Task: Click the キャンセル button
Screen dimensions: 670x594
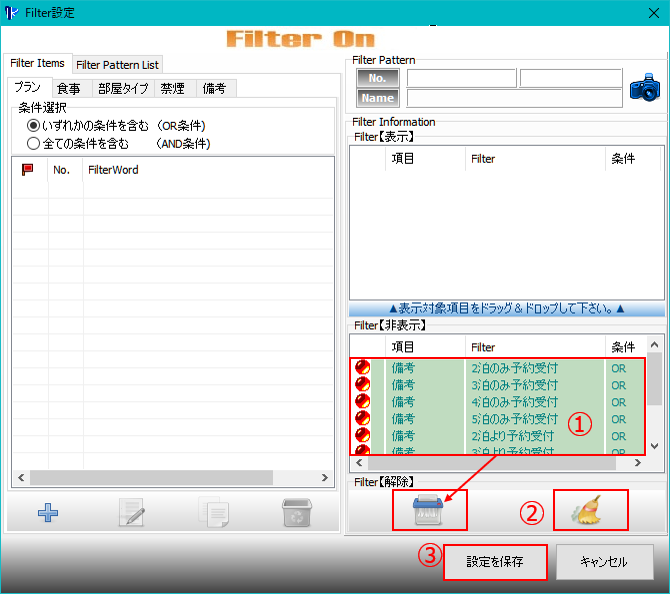Action: (x=604, y=562)
